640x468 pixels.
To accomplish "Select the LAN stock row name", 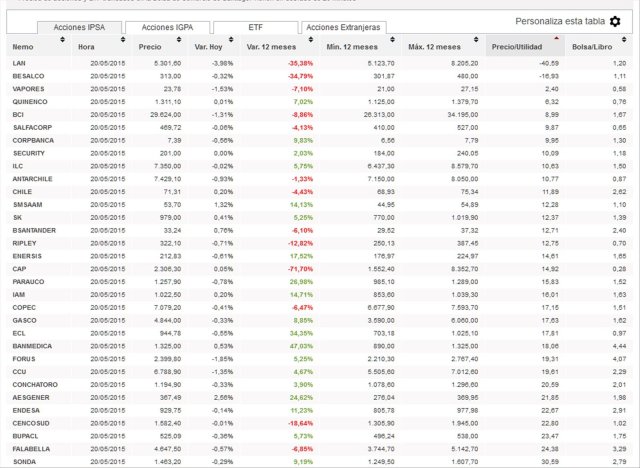I will click(x=19, y=63).
